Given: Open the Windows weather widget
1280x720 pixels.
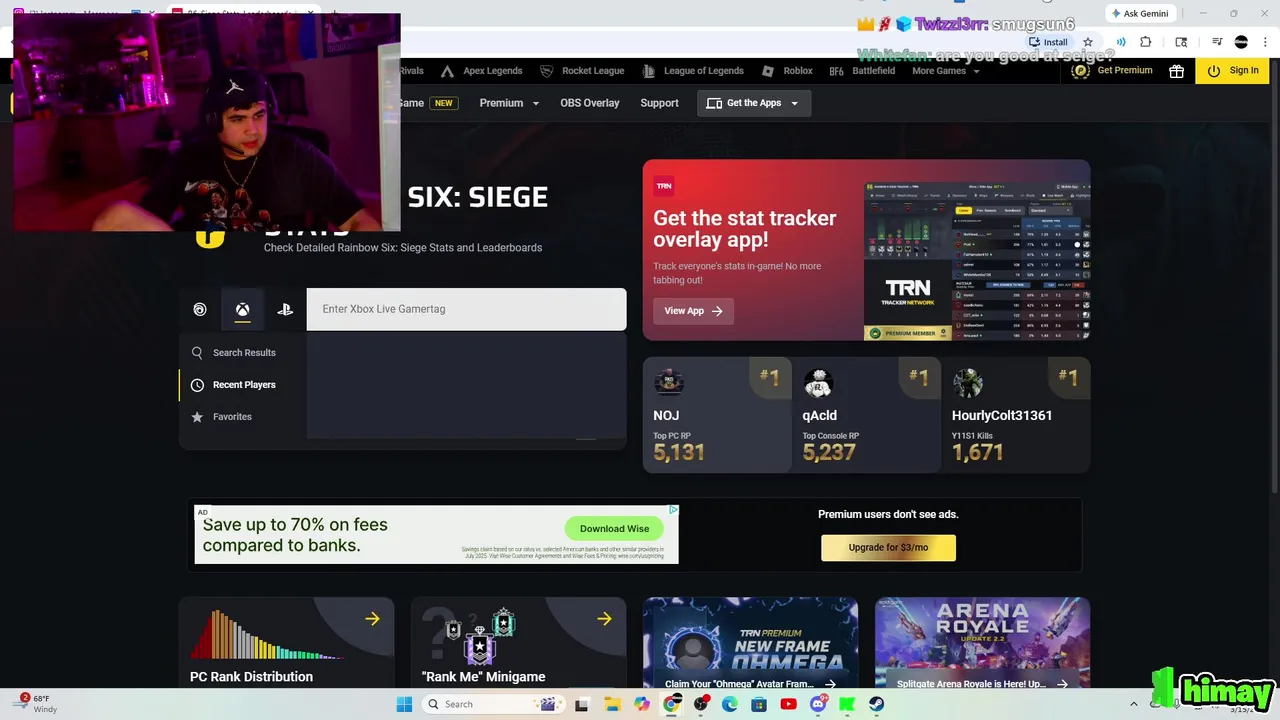Looking at the screenshot, I should tap(36, 704).
